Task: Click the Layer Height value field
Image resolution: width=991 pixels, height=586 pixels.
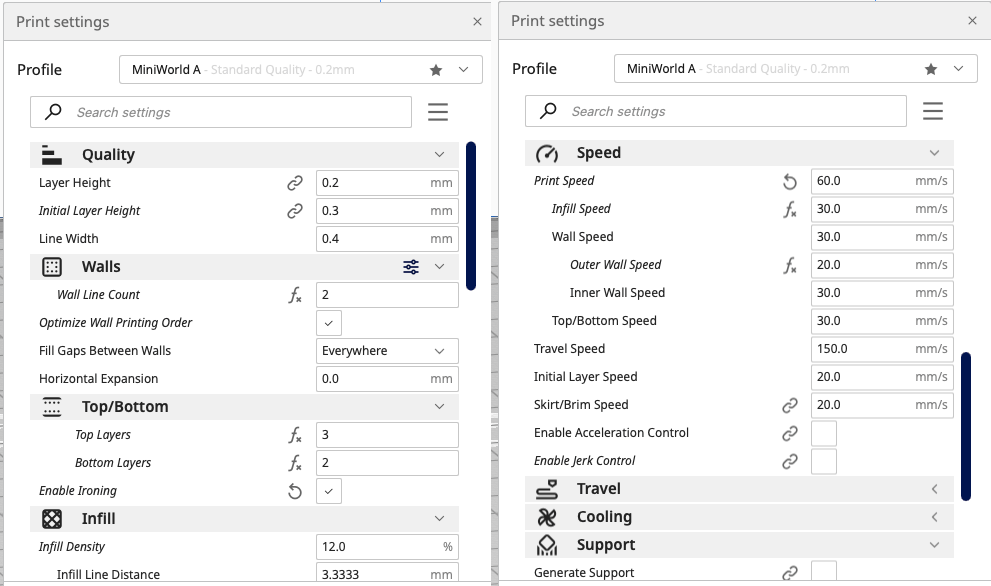Action: pyautogui.click(x=387, y=183)
